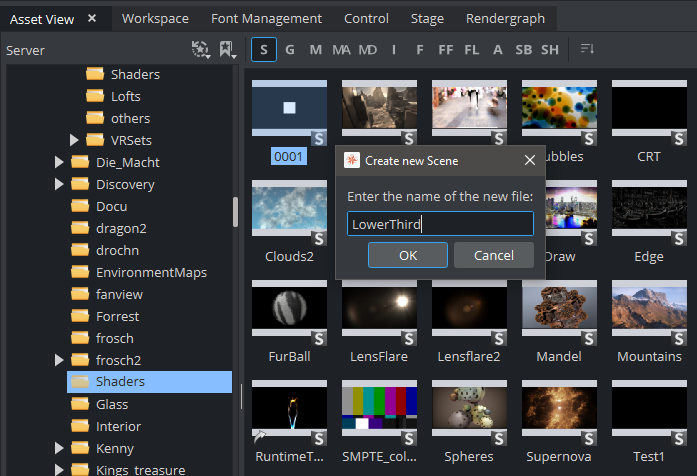Click the SH shader filter icon
This screenshot has width=697, height=476.
pos(550,49)
